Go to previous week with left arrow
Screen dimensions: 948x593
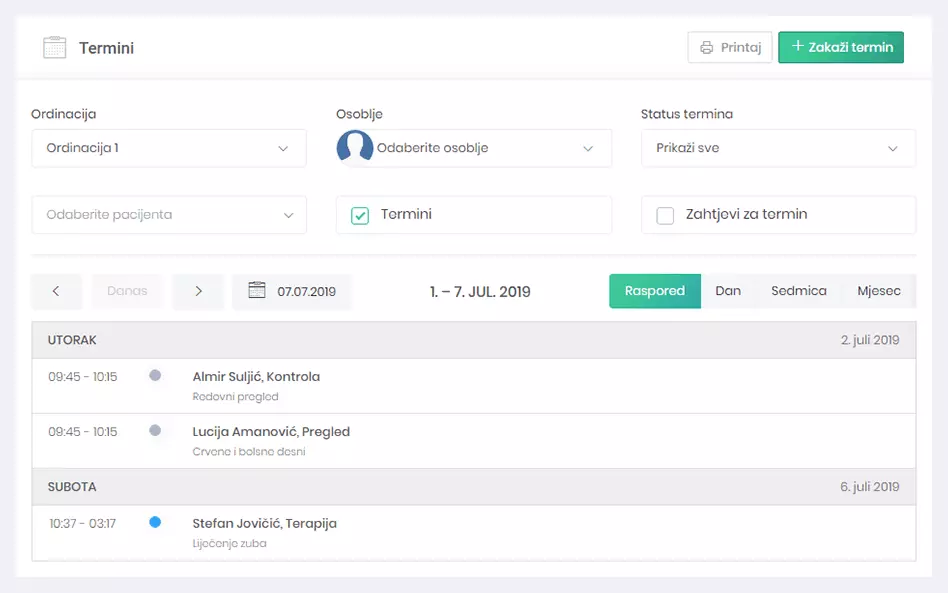pyautogui.click(x=56, y=291)
